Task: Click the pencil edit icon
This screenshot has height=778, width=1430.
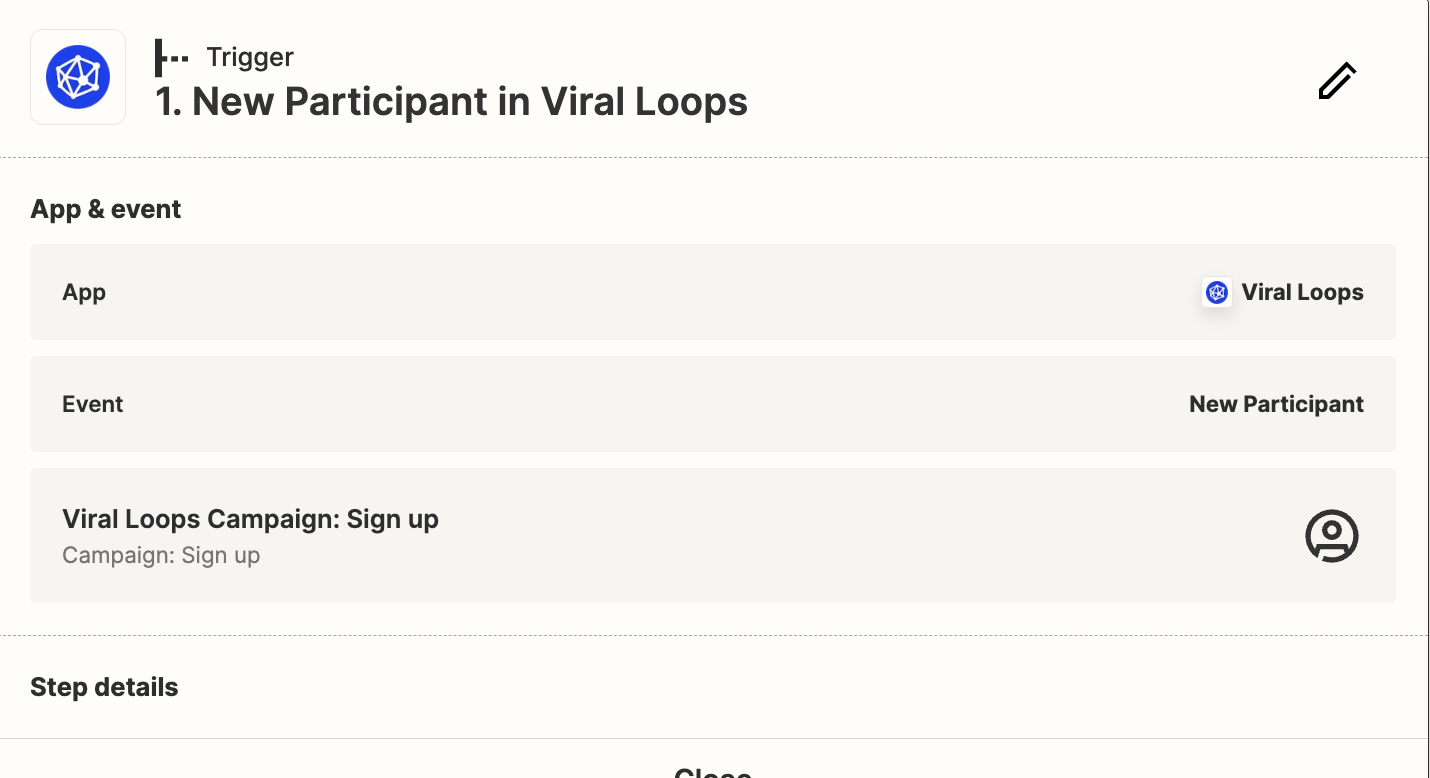Action: 1336,81
